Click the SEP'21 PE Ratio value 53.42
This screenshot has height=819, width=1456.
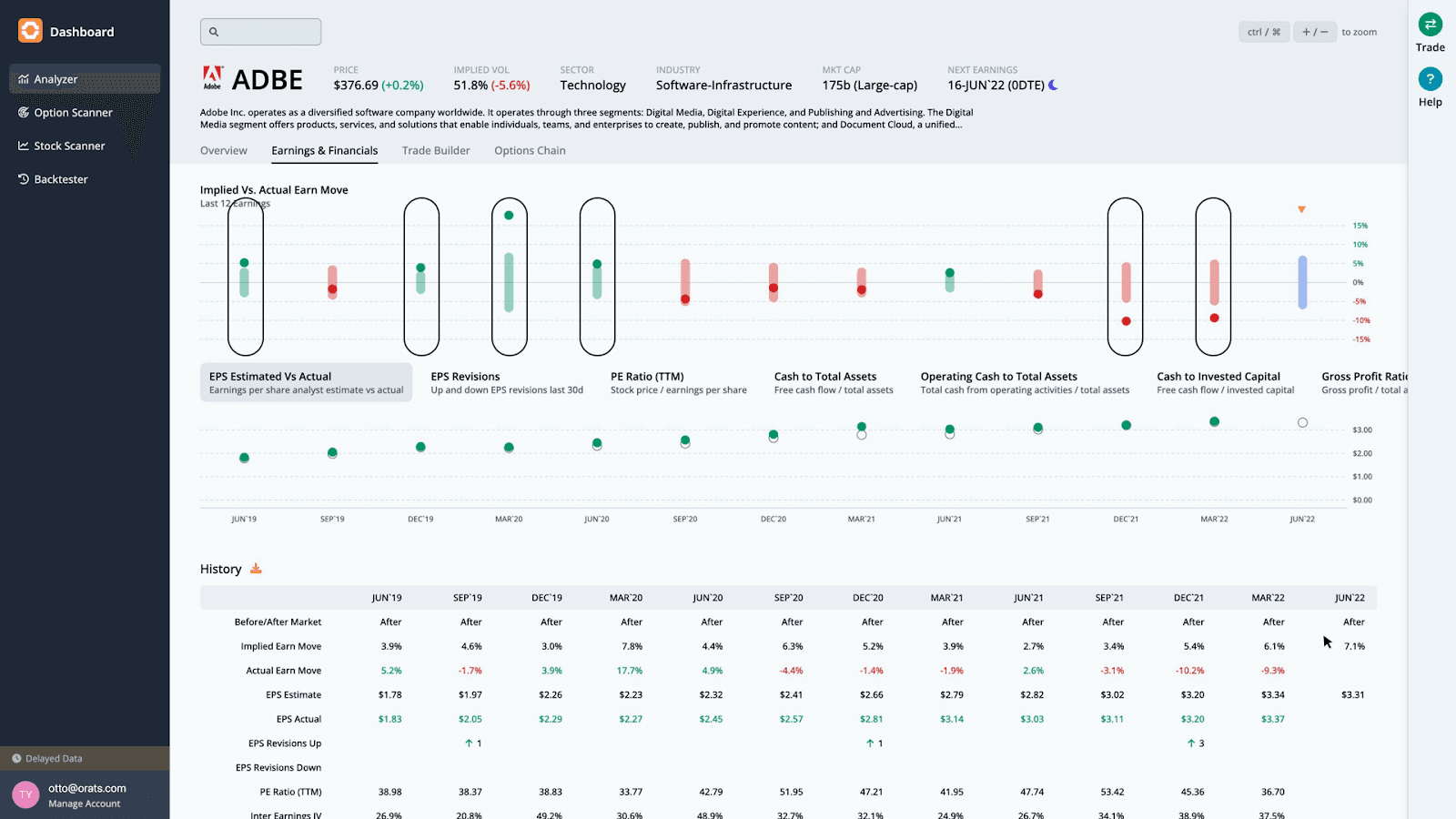[1112, 793]
